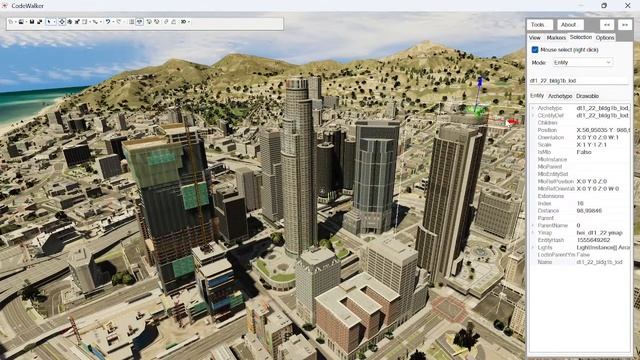This screenshot has height=360, width=640.
Task: Switch to the Options tab
Action: click(604, 38)
